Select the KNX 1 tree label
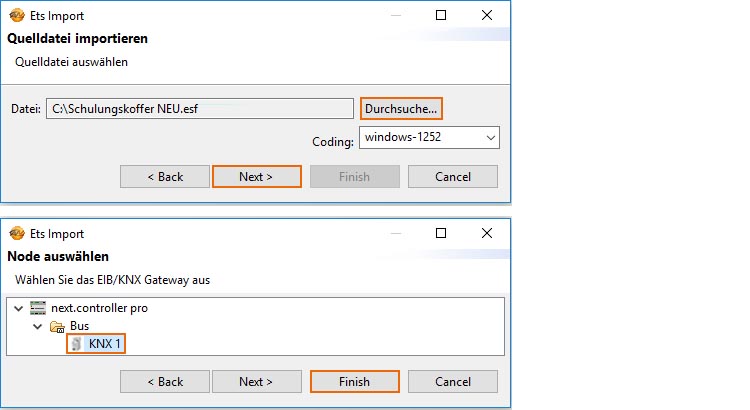Screen dimensions: 750x410 [x=105, y=345]
